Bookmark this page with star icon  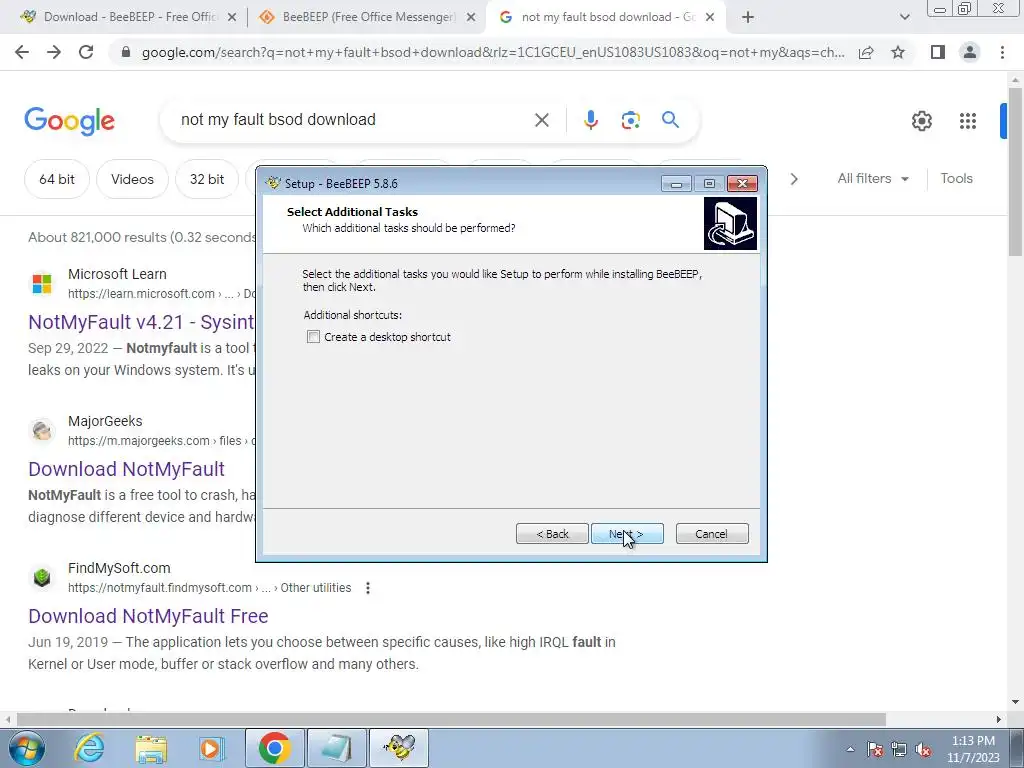click(x=898, y=52)
